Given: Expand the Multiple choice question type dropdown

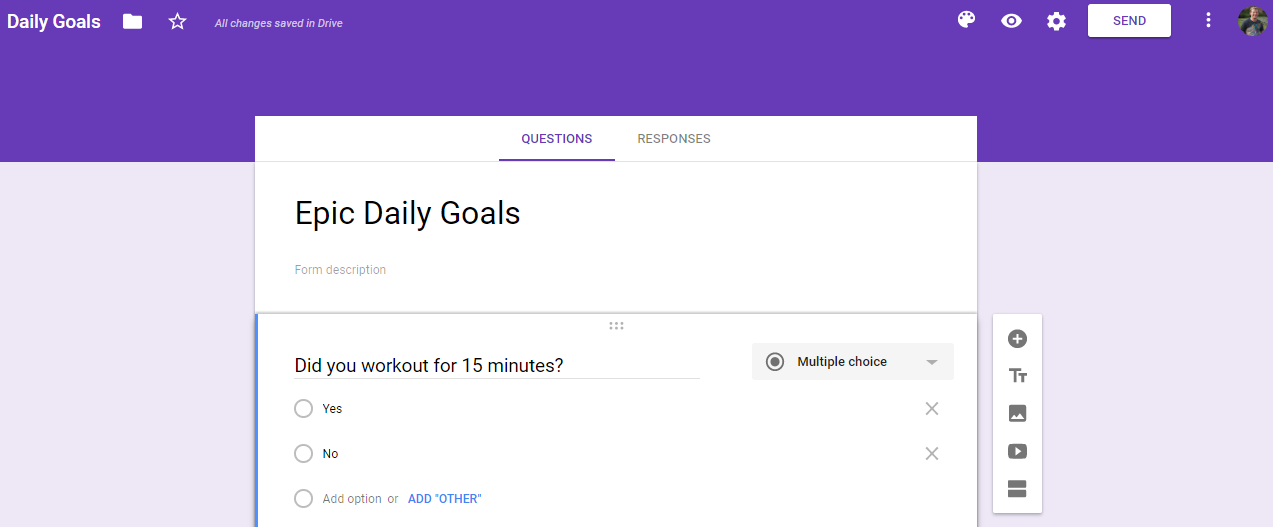Looking at the screenshot, I should 853,362.
